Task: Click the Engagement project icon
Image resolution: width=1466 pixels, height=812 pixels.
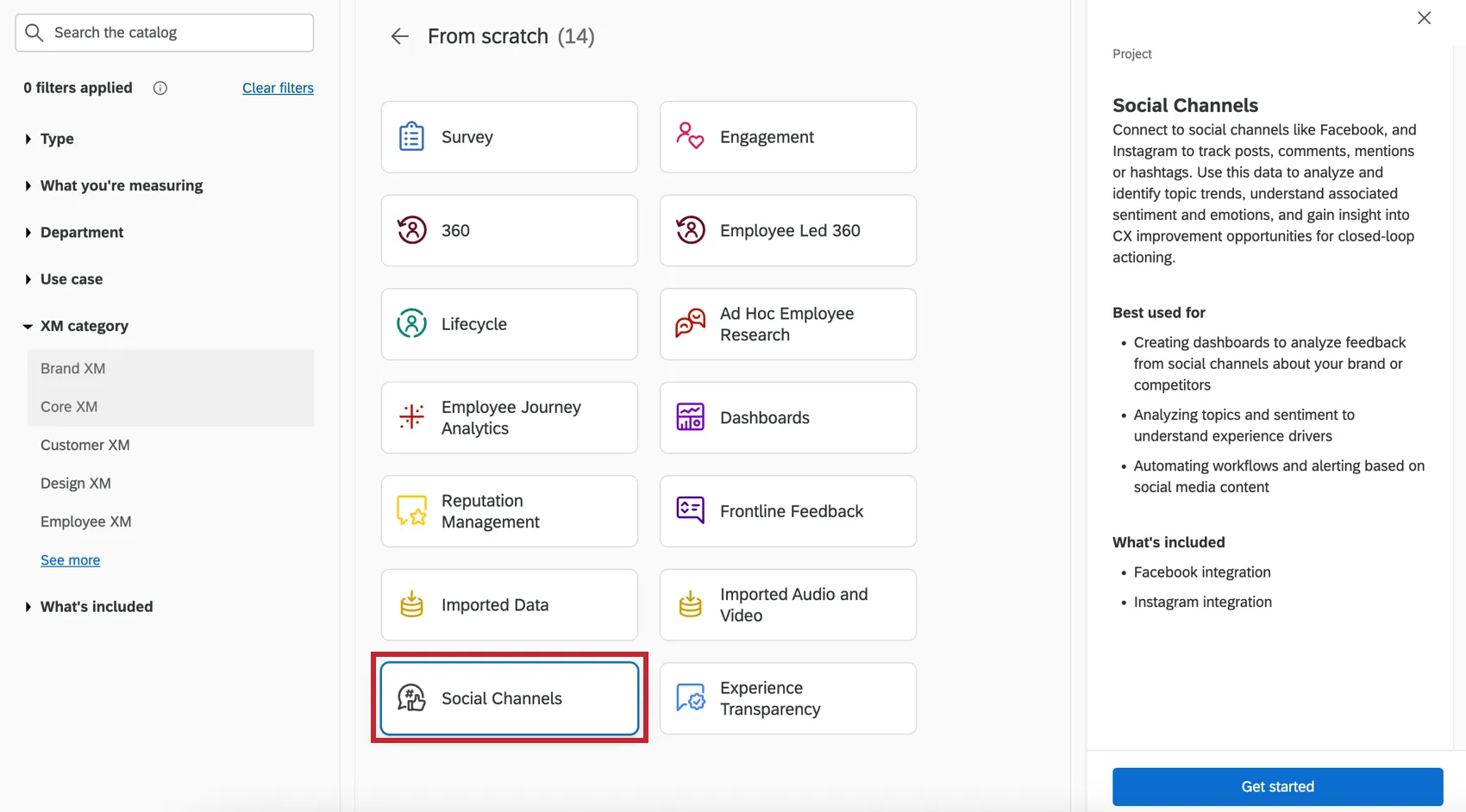Action: tap(689, 136)
